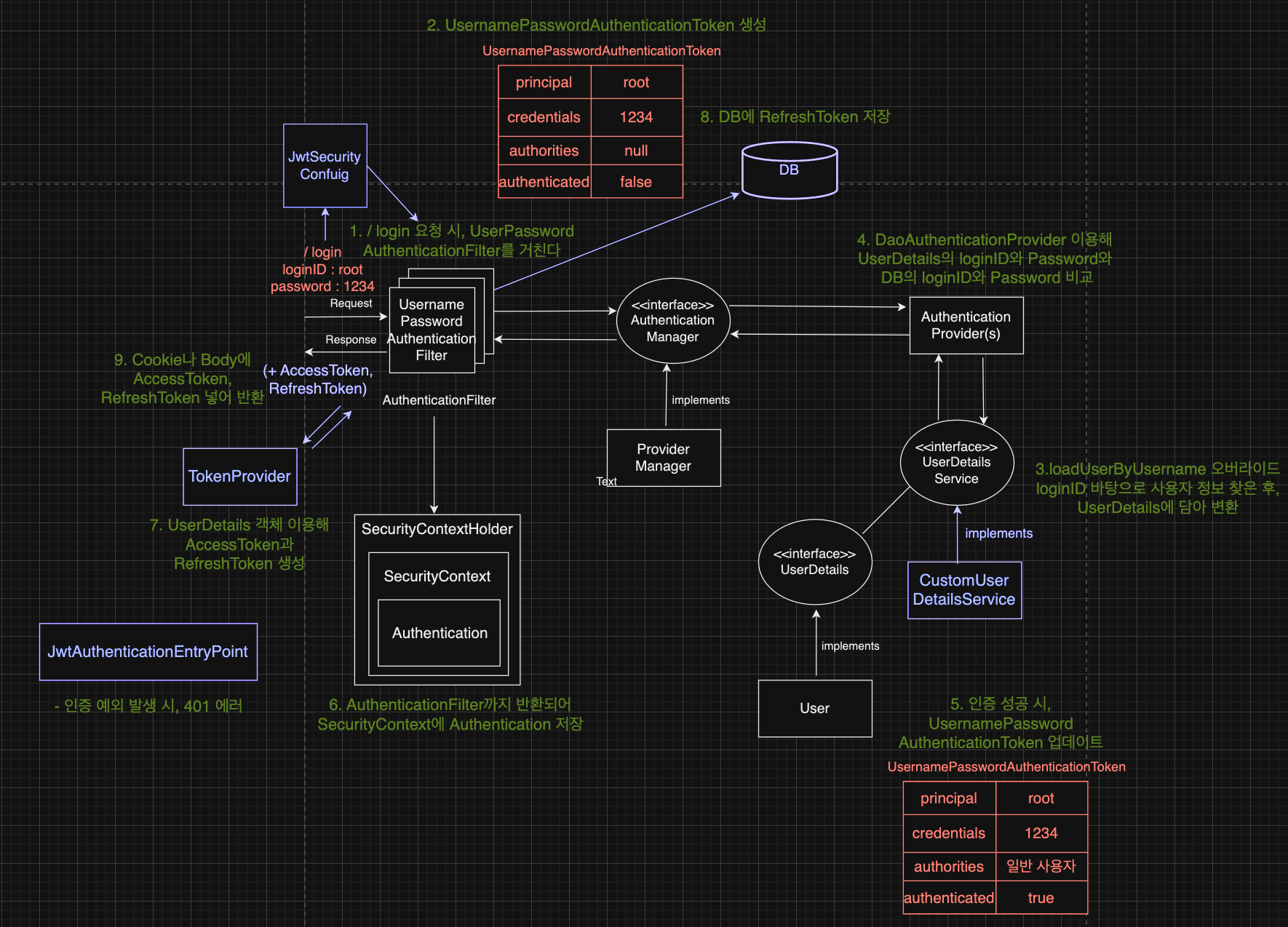Select purple 'implements' label near CustomUserDetailsService

point(998,533)
